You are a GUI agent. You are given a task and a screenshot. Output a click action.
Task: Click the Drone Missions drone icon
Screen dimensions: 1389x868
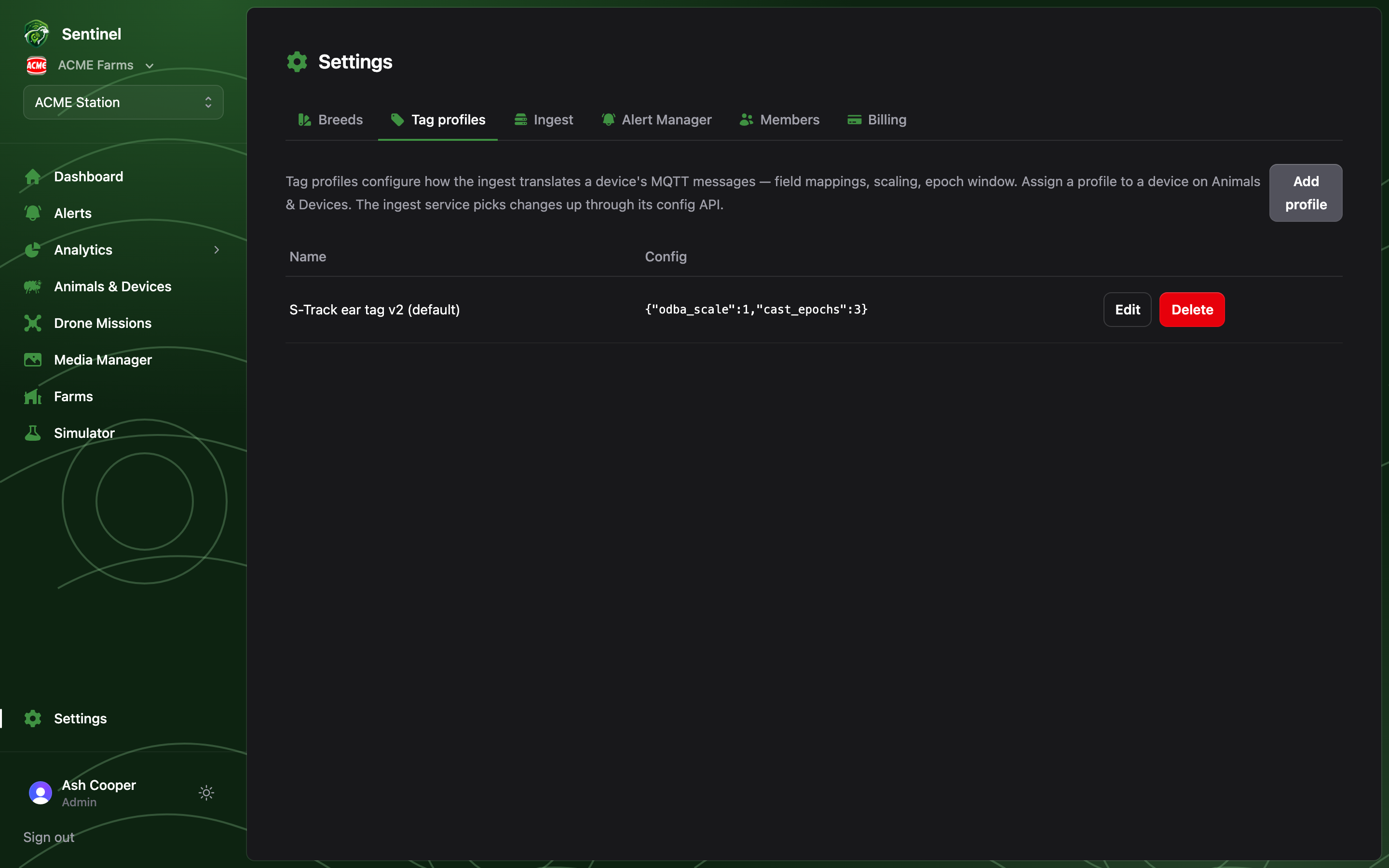click(33, 323)
